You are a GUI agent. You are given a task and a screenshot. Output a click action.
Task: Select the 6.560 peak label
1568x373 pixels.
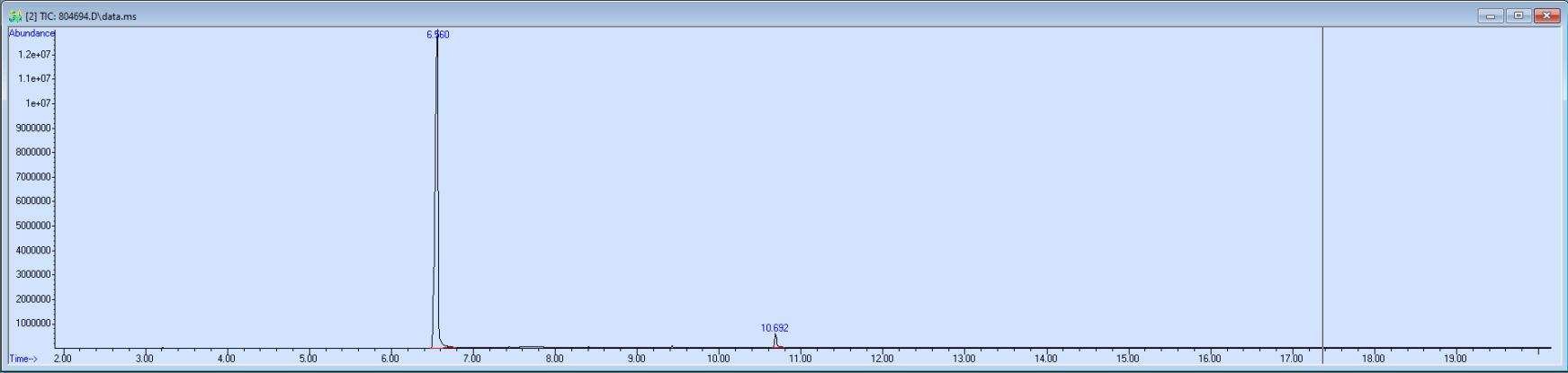(x=438, y=35)
